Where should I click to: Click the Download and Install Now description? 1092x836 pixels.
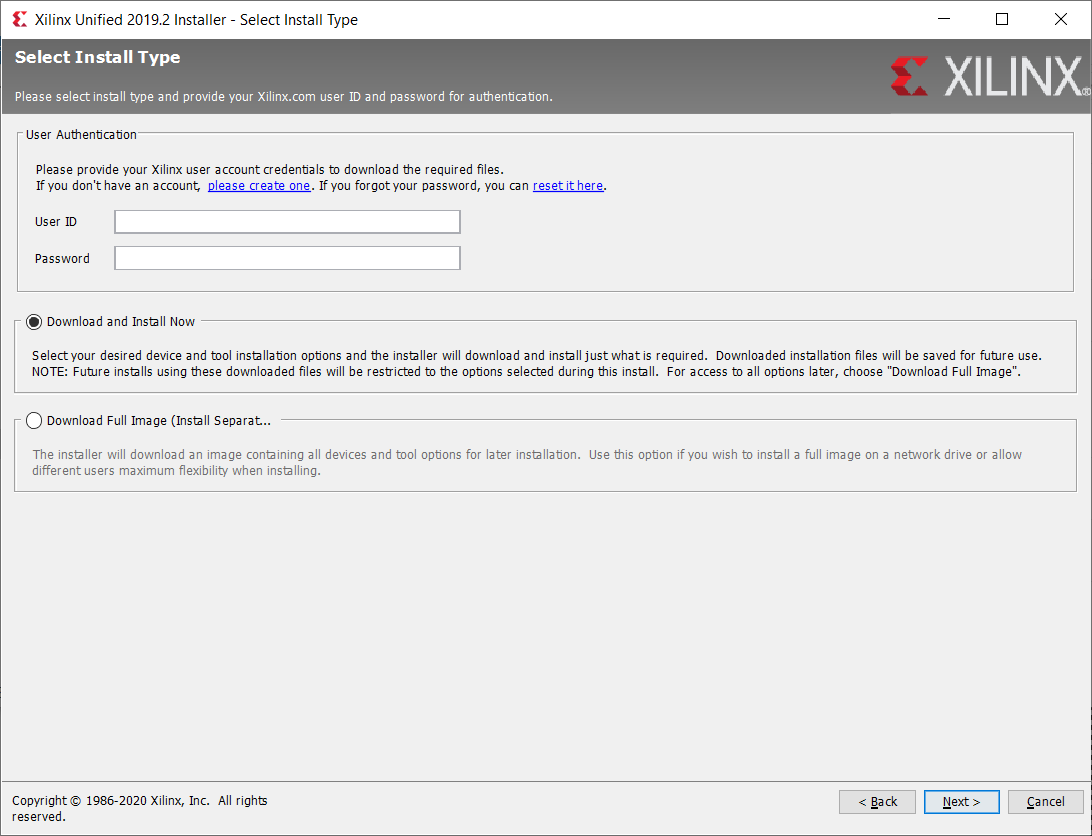(x=537, y=364)
